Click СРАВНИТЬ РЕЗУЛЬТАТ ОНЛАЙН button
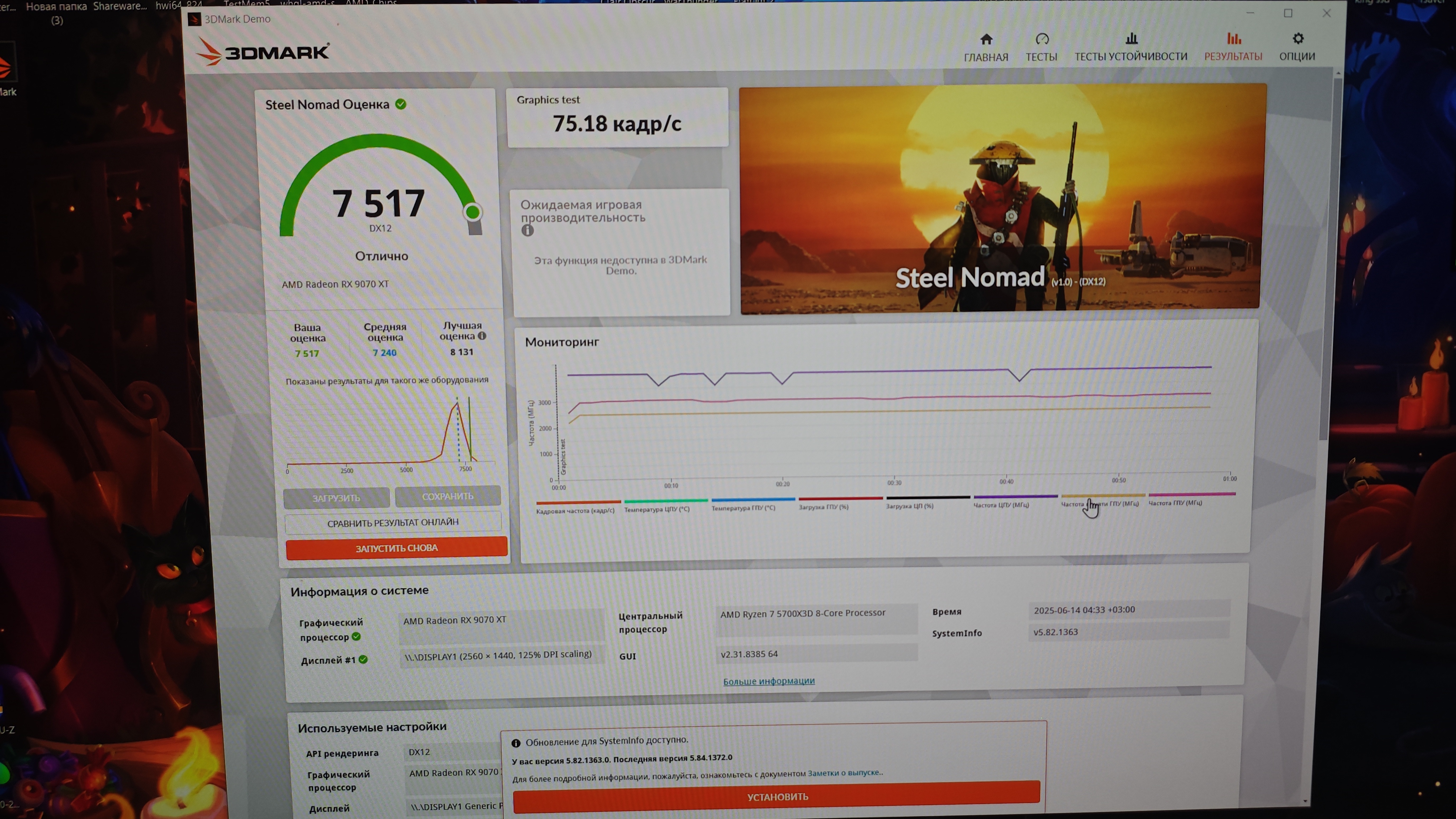This screenshot has height=819, width=1456. [x=393, y=523]
